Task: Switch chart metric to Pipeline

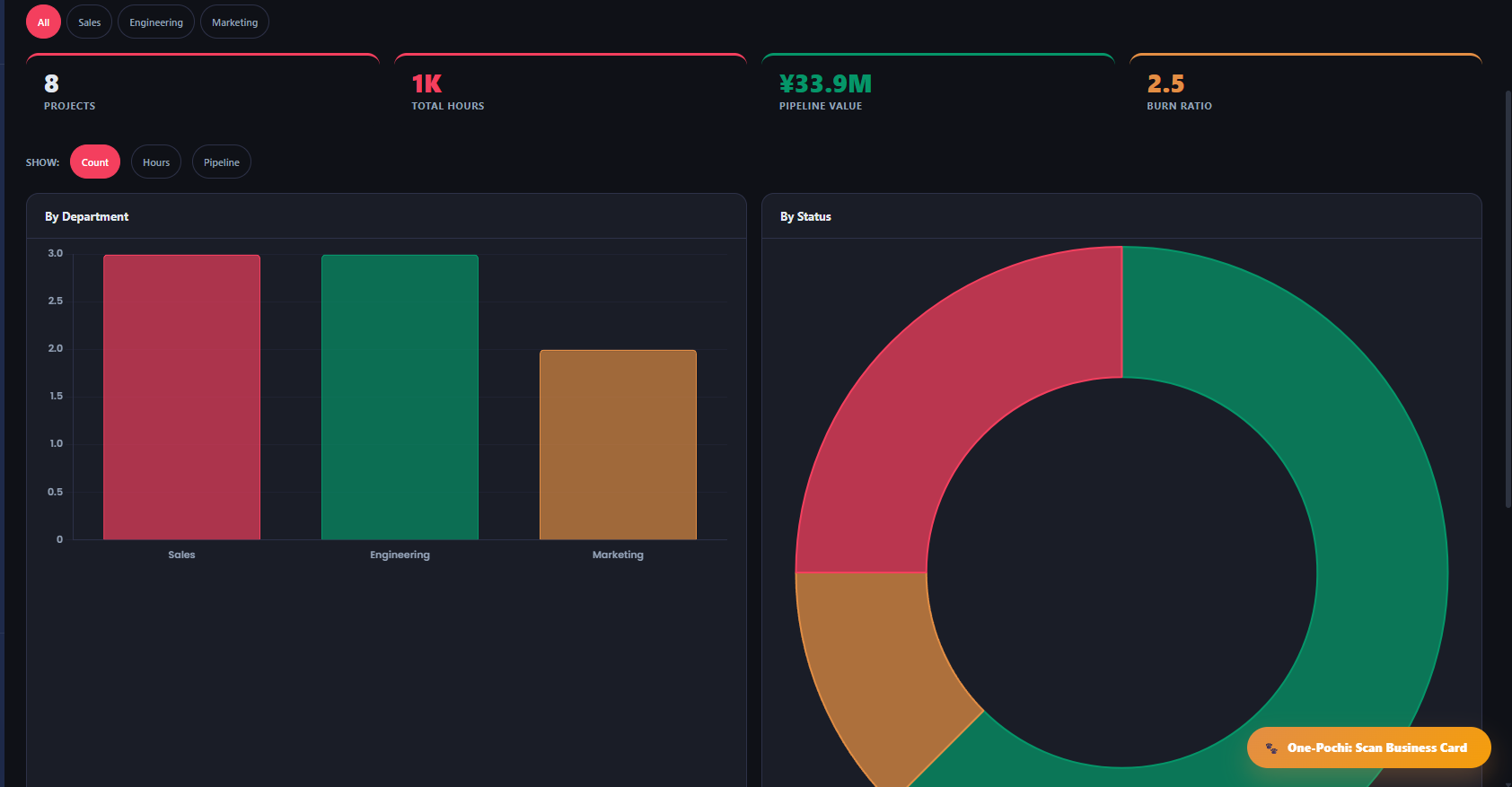Action: (x=222, y=162)
